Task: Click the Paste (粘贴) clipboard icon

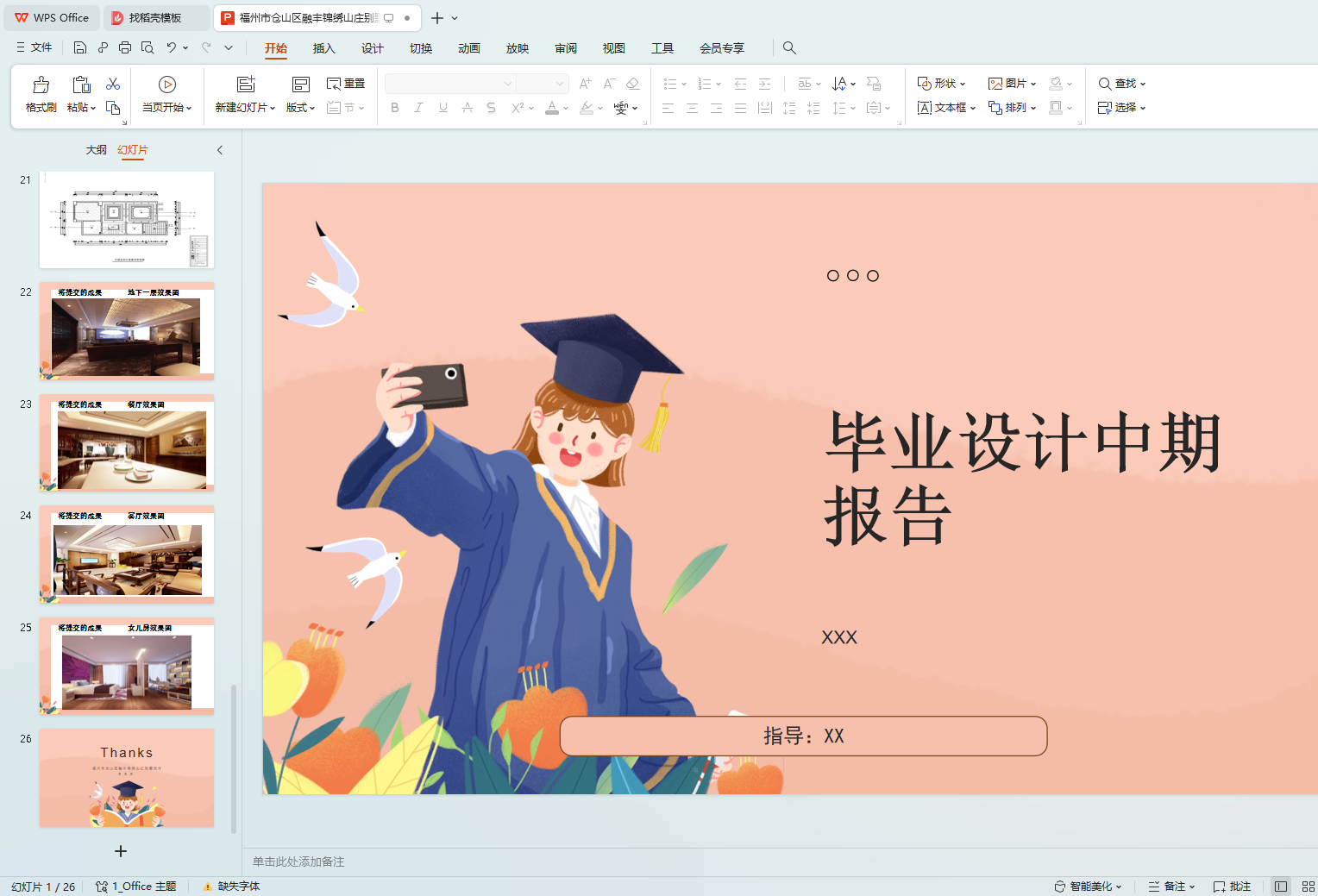Action: pos(81,85)
